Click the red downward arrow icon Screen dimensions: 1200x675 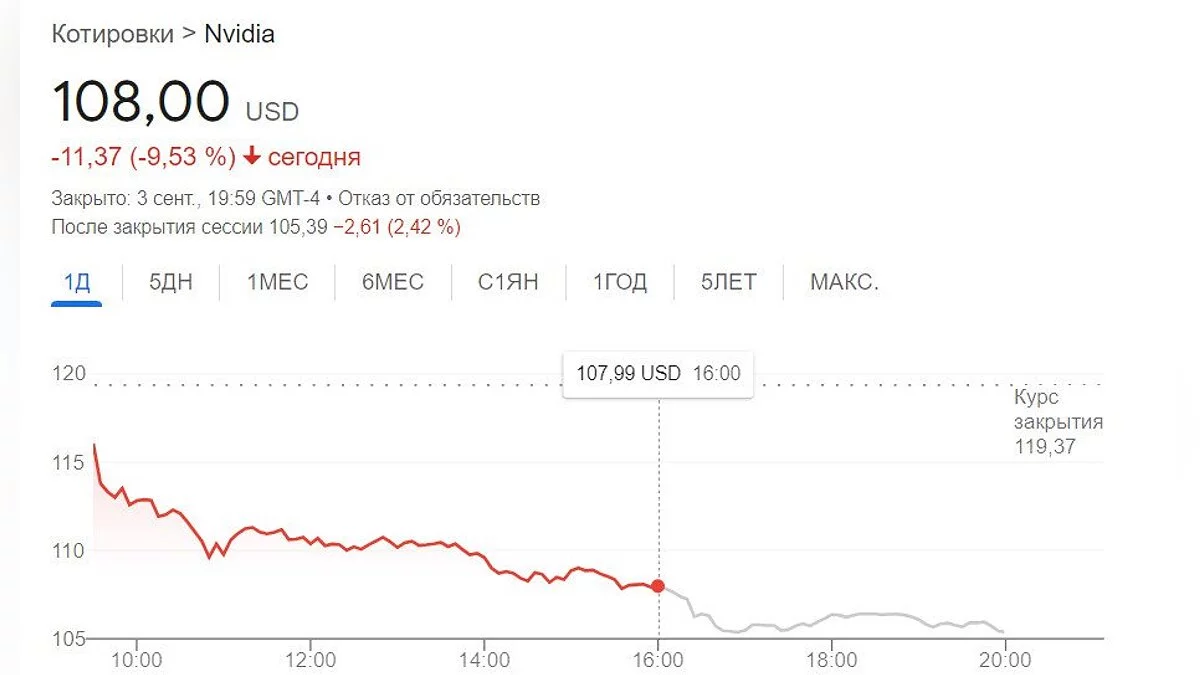click(x=252, y=157)
